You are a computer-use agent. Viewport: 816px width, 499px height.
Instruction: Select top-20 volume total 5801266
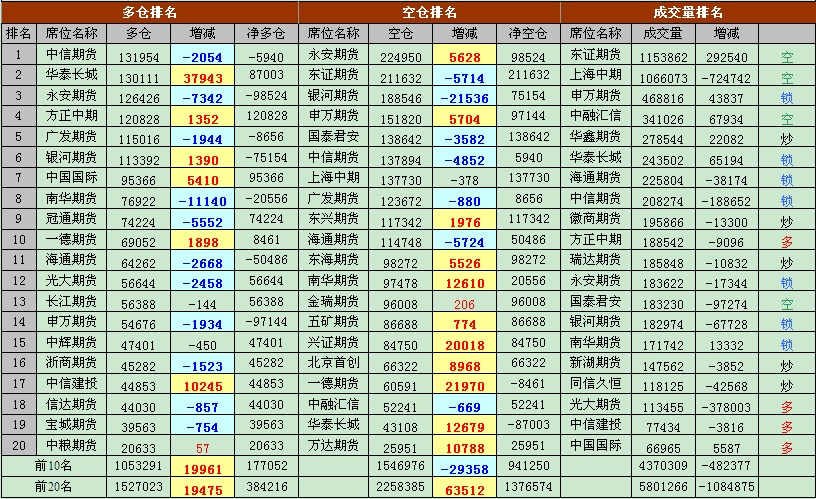(x=663, y=487)
